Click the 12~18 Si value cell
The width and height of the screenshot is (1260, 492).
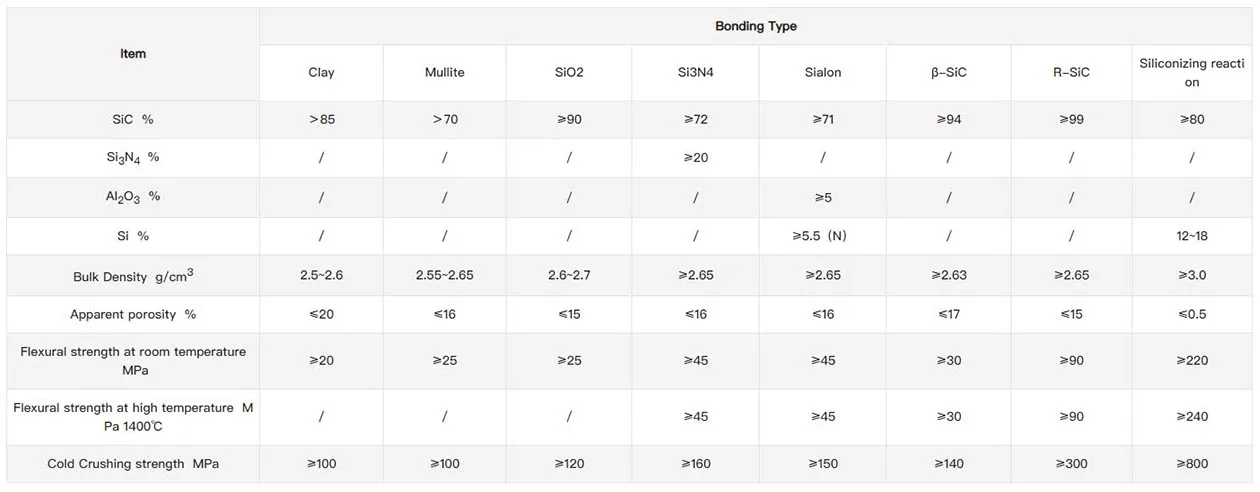tap(1192, 236)
